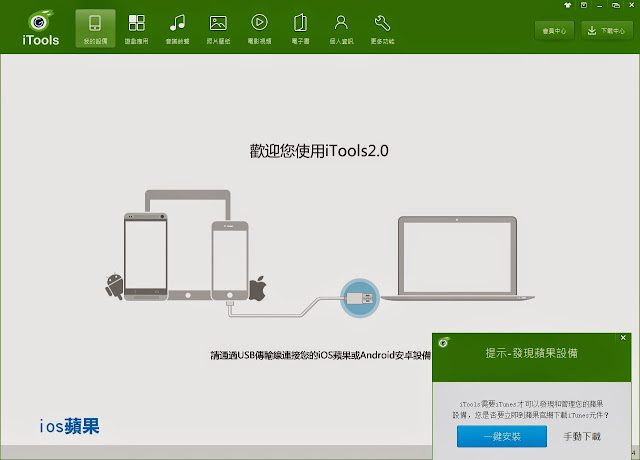Open the 我的設備 (My Device) tab
Image resolution: width=640 pixels, height=460 pixels.
pyautogui.click(x=95, y=29)
